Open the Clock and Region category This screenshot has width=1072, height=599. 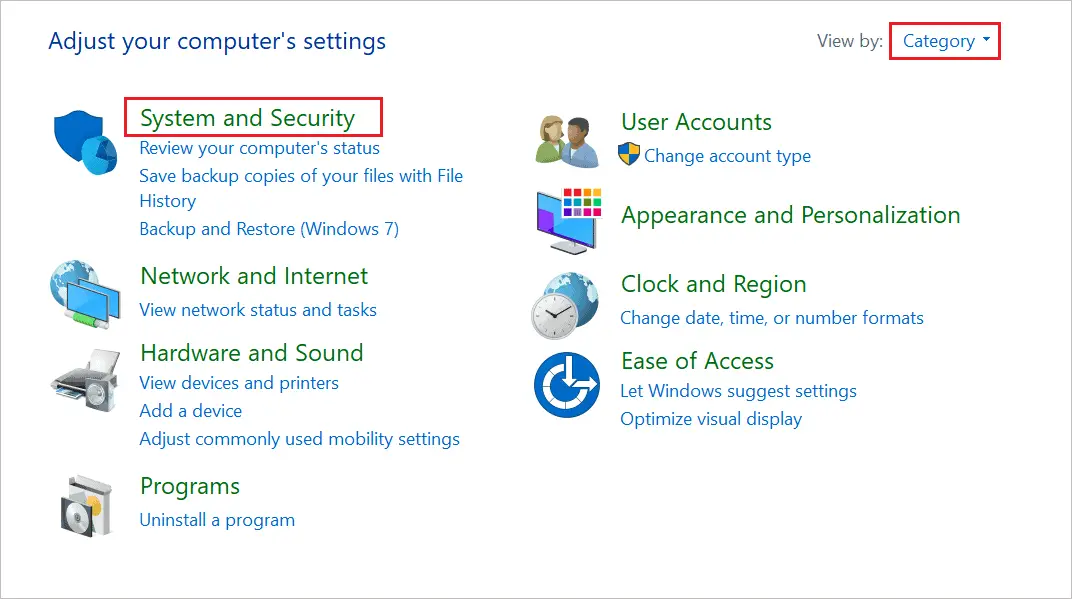click(713, 284)
